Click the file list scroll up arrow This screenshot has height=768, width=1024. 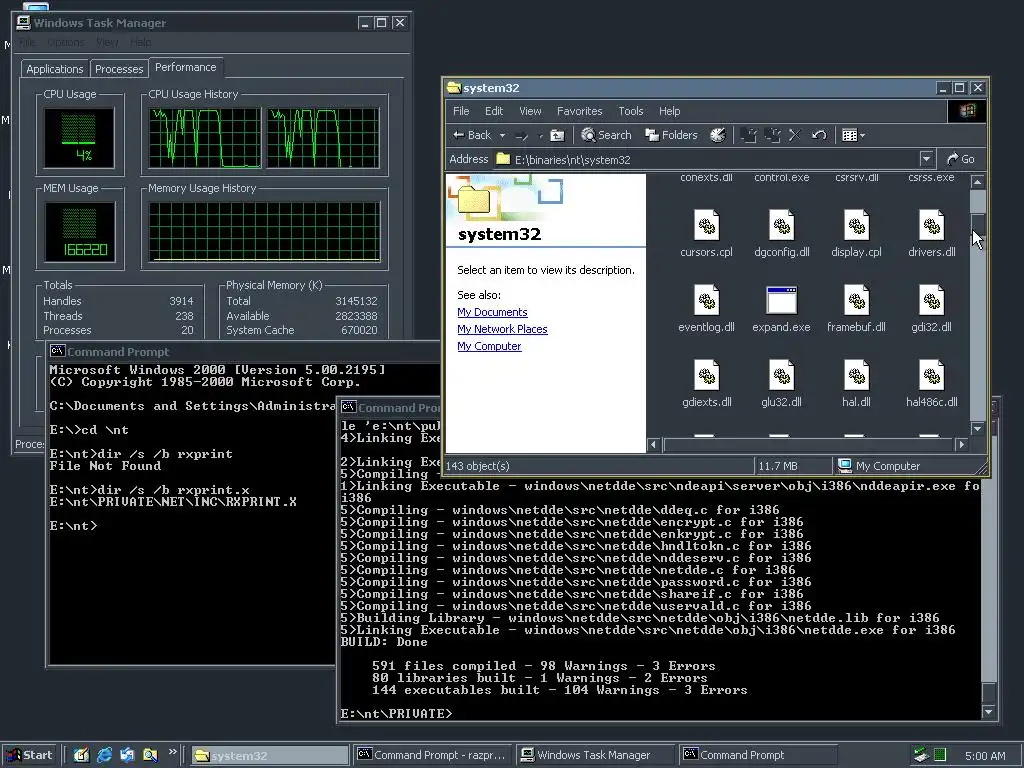coord(978,182)
